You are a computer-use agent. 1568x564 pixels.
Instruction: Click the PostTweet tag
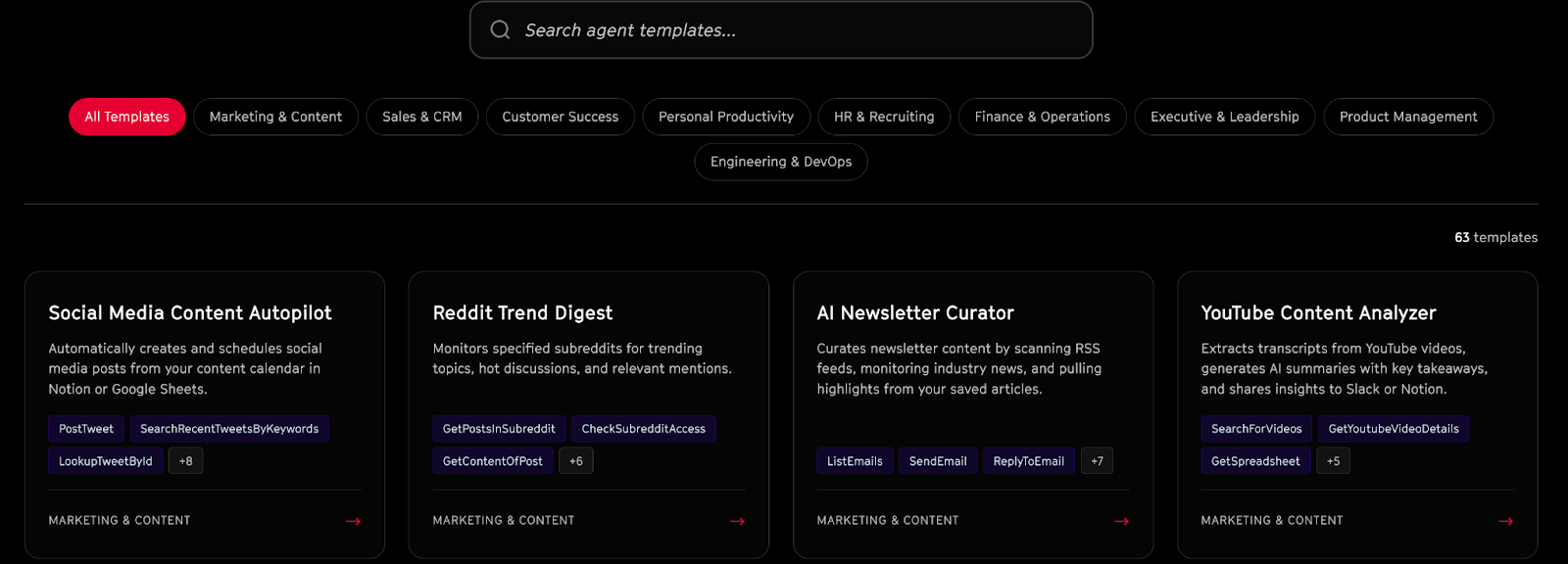tap(86, 429)
